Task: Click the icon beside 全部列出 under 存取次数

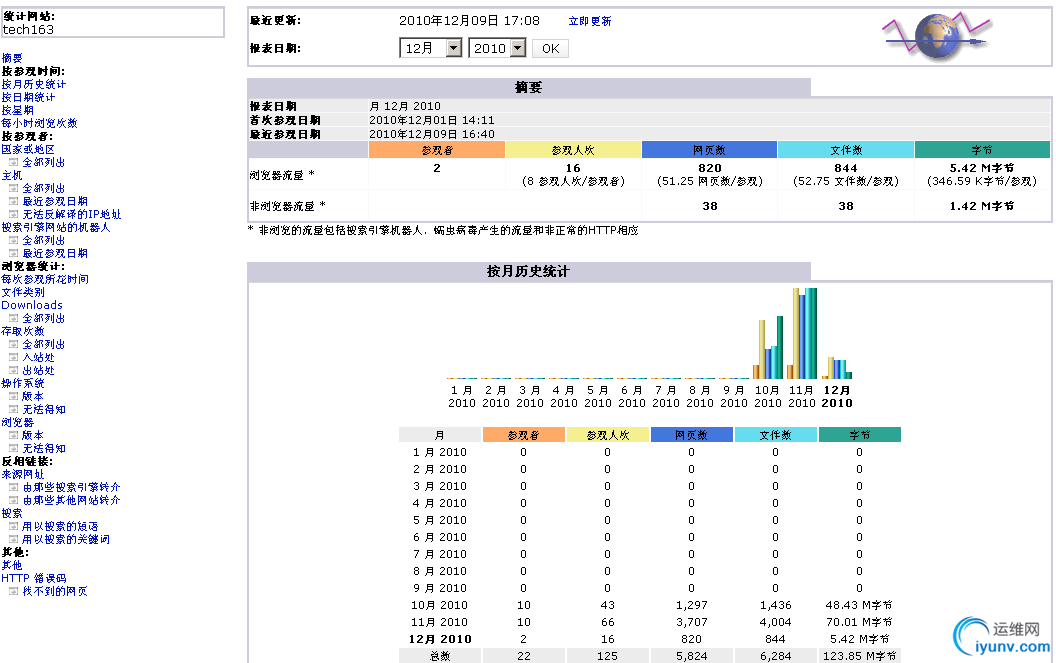Action: tap(13, 344)
